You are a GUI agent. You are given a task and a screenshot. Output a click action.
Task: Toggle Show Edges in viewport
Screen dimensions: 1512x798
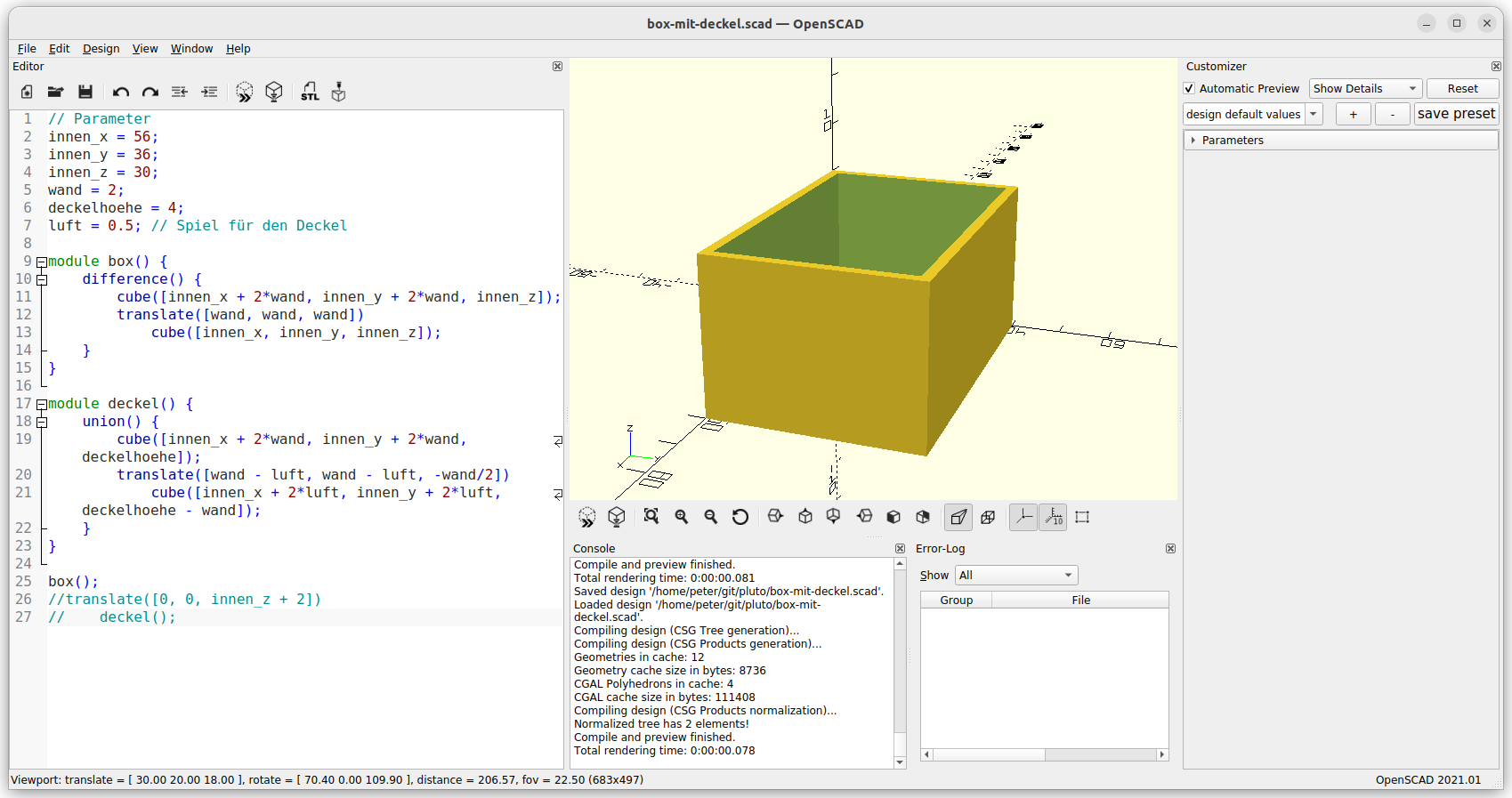coord(1082,517)
